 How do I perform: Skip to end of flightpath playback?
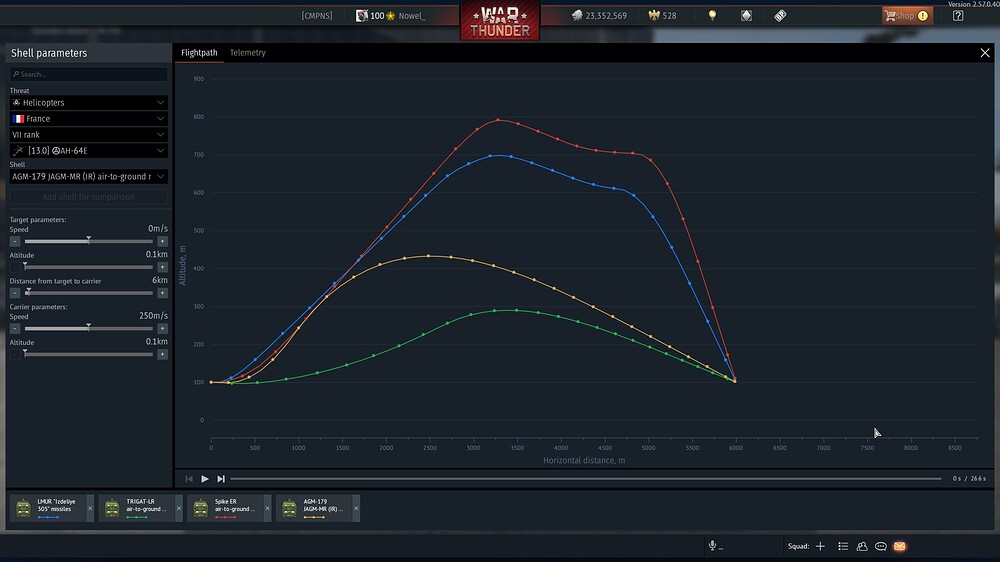pos(221,478)
